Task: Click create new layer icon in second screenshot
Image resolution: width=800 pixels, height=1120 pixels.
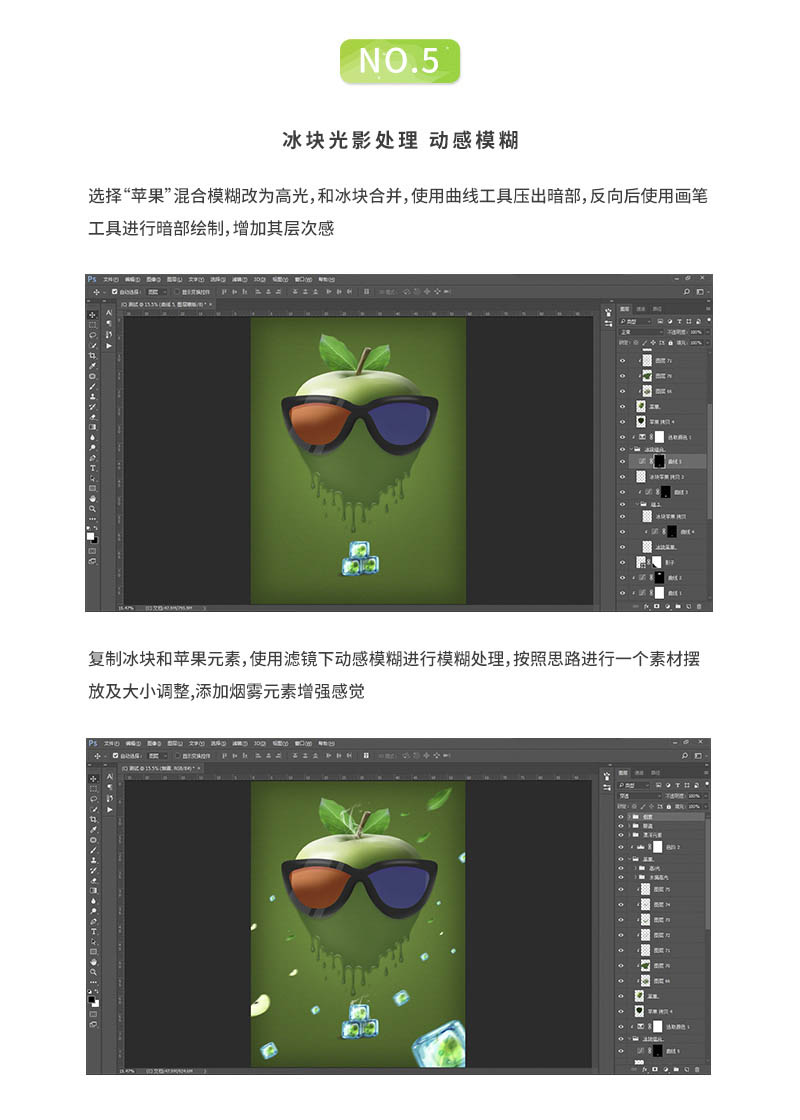Action: pos(686,1069)
